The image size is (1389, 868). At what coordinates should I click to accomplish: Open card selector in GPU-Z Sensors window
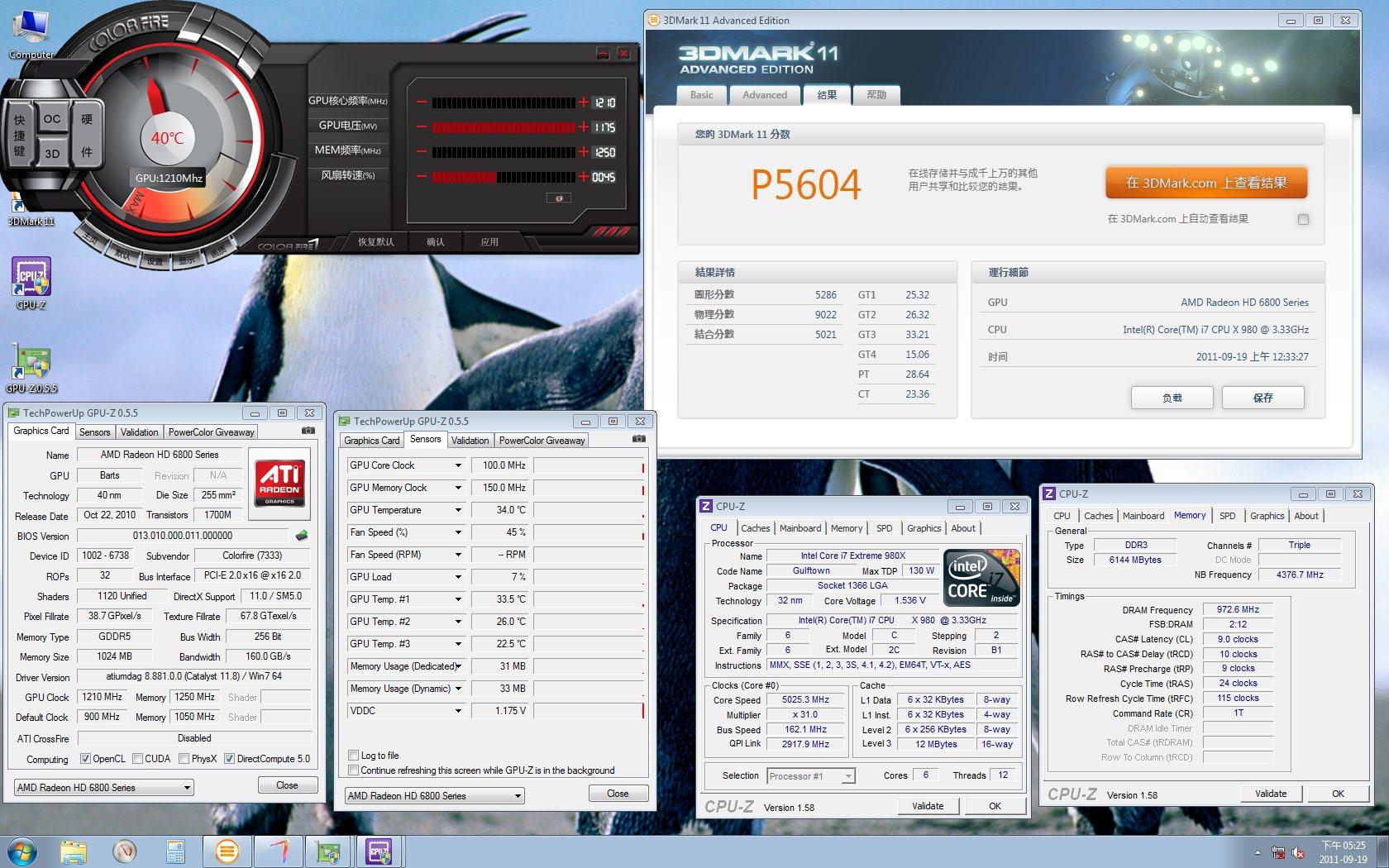point(435,796)
